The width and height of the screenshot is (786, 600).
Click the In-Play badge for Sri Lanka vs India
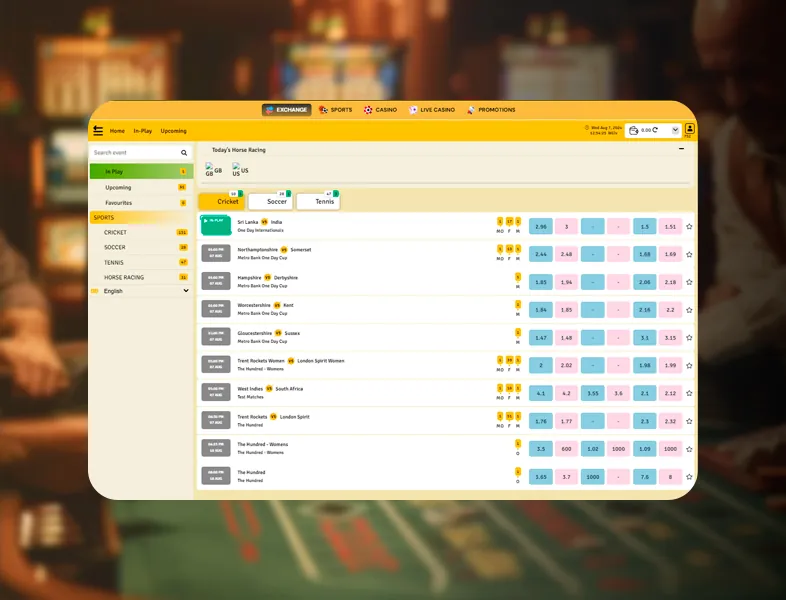coord(216,226)
